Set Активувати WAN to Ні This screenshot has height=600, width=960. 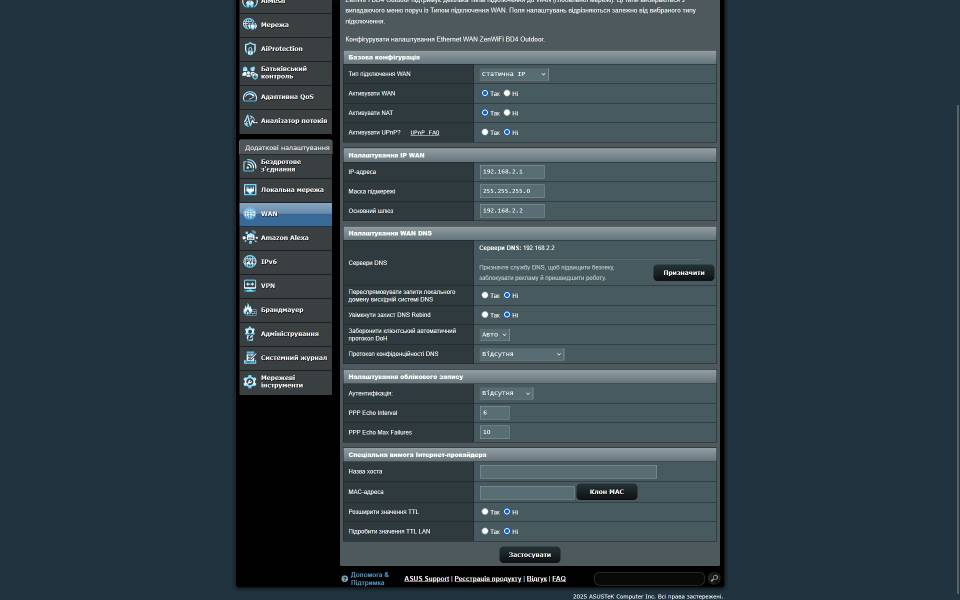507,93
